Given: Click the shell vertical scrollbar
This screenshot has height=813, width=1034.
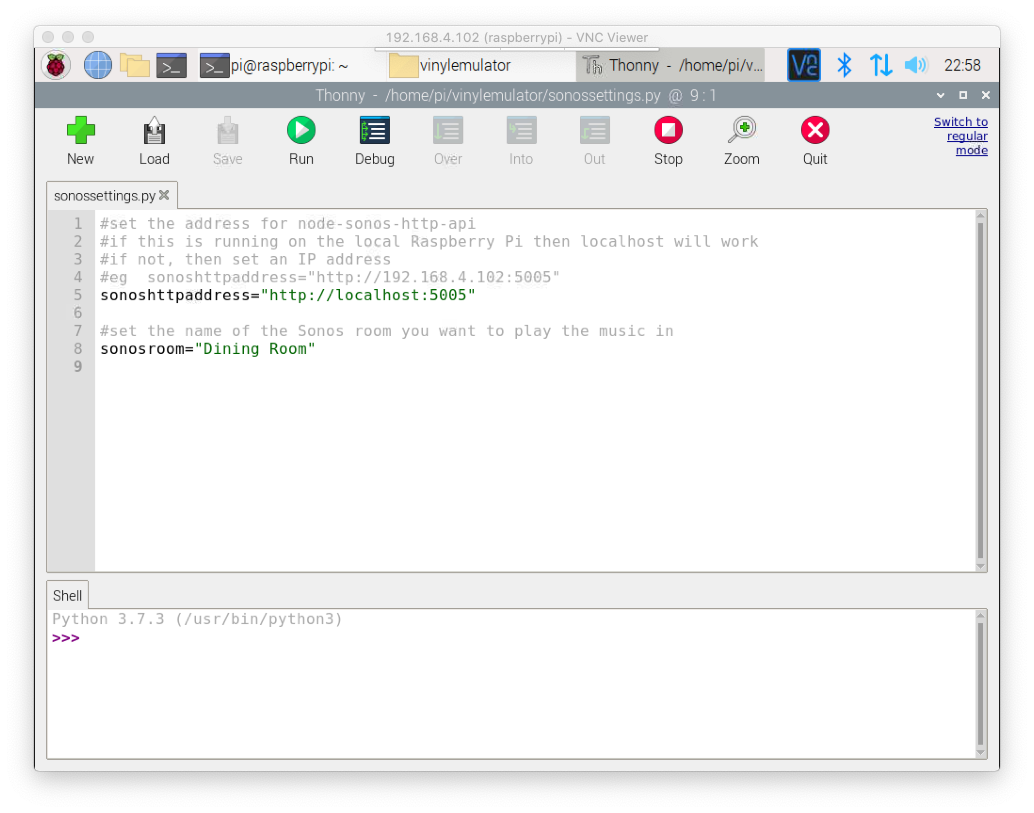Looking at the screenshot, I should [981, 683].
